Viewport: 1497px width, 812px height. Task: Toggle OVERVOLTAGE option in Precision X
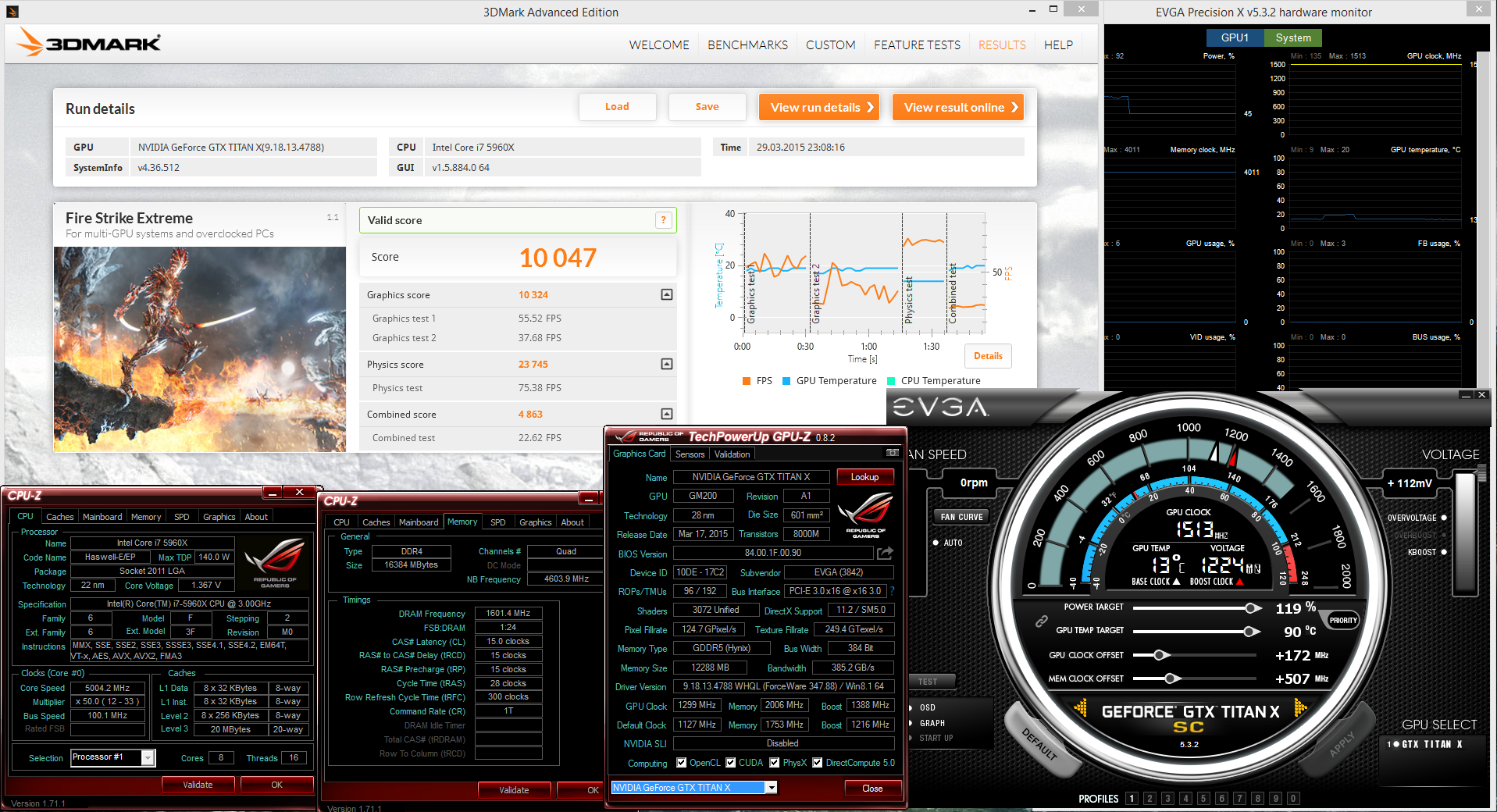1443,518
